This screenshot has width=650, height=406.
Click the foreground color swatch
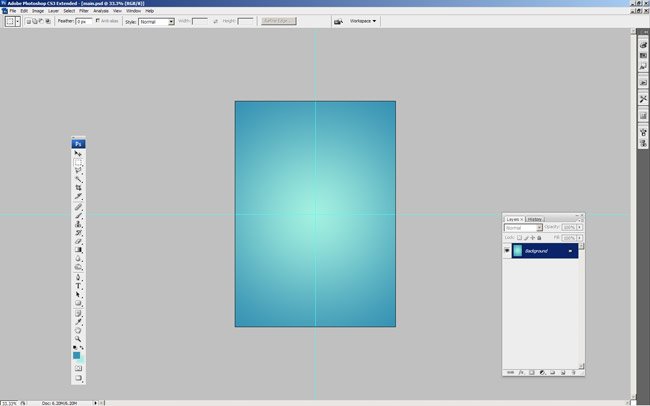(76, 355)
